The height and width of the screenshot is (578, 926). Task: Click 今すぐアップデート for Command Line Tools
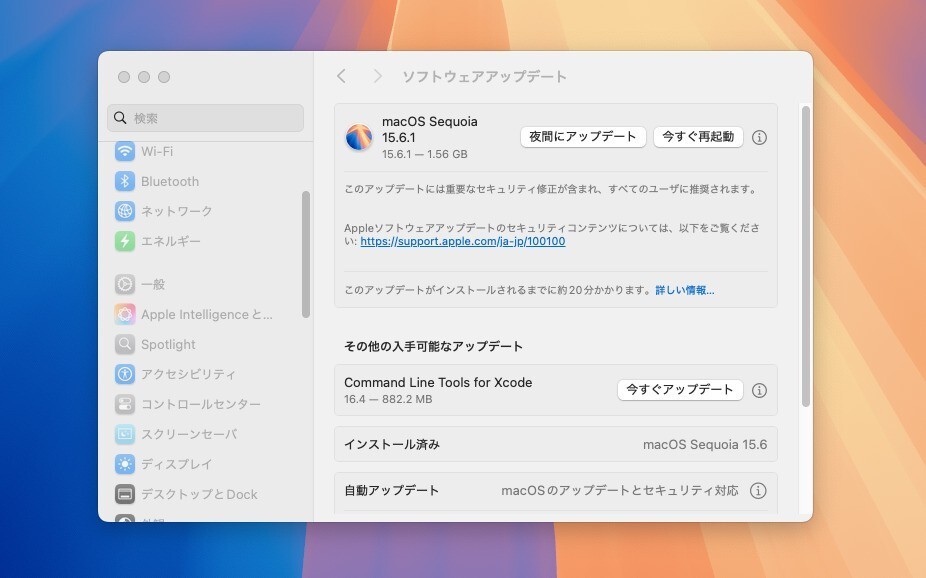[680, 390]
